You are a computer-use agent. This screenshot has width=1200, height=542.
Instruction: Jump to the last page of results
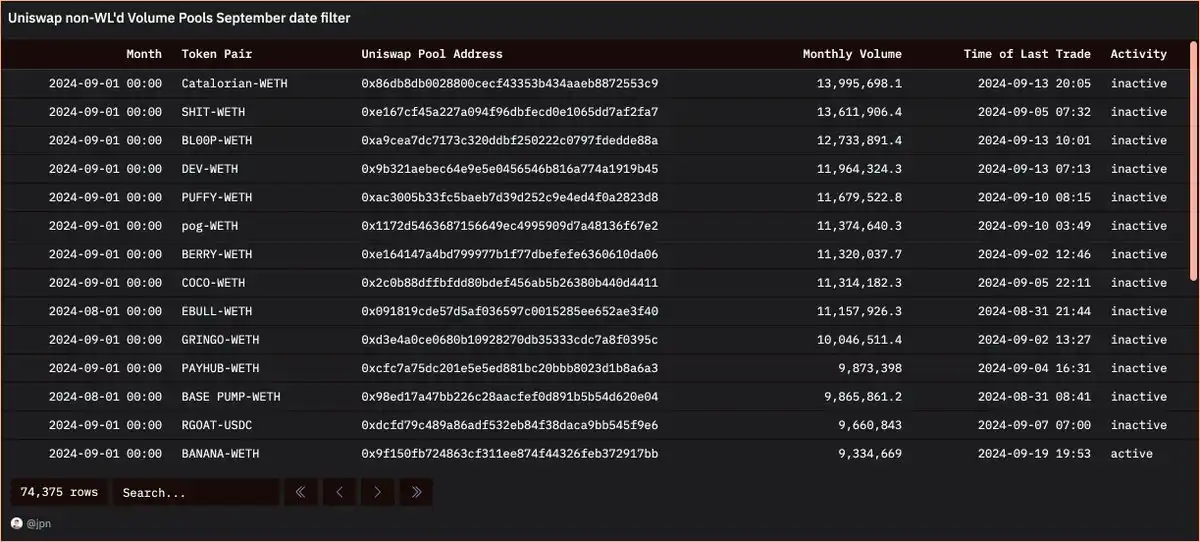[x=416, y=492]
